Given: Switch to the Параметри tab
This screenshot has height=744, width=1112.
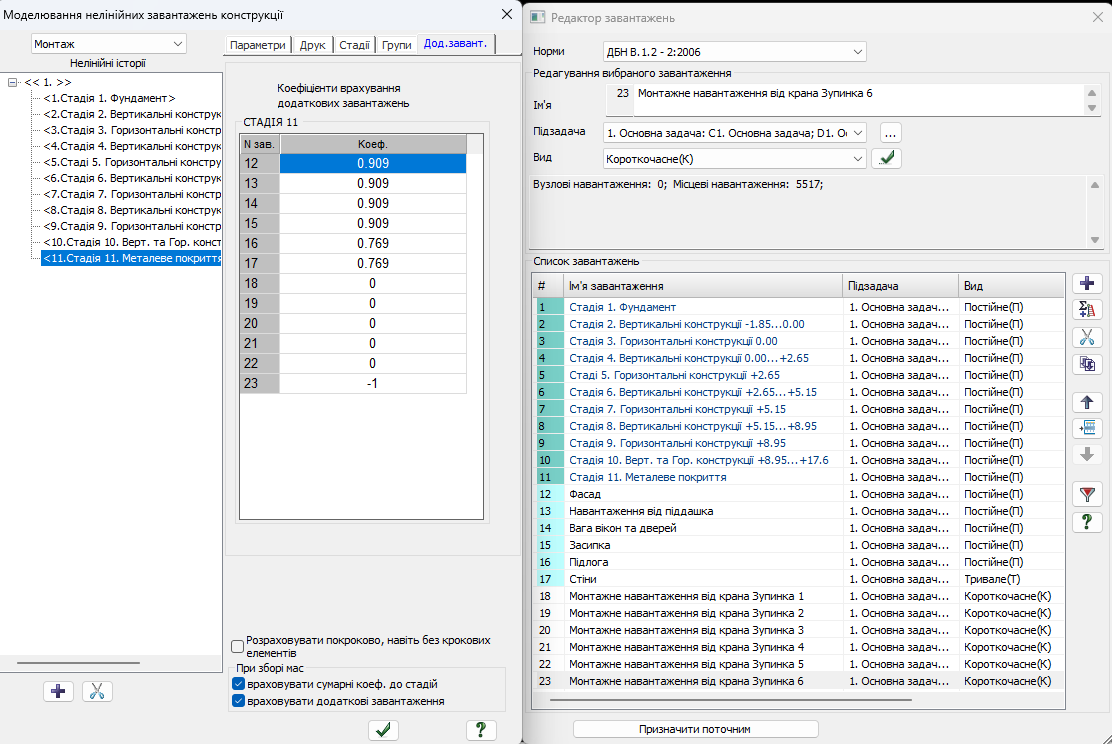Looking at the screenshot, I should (258, 44).
